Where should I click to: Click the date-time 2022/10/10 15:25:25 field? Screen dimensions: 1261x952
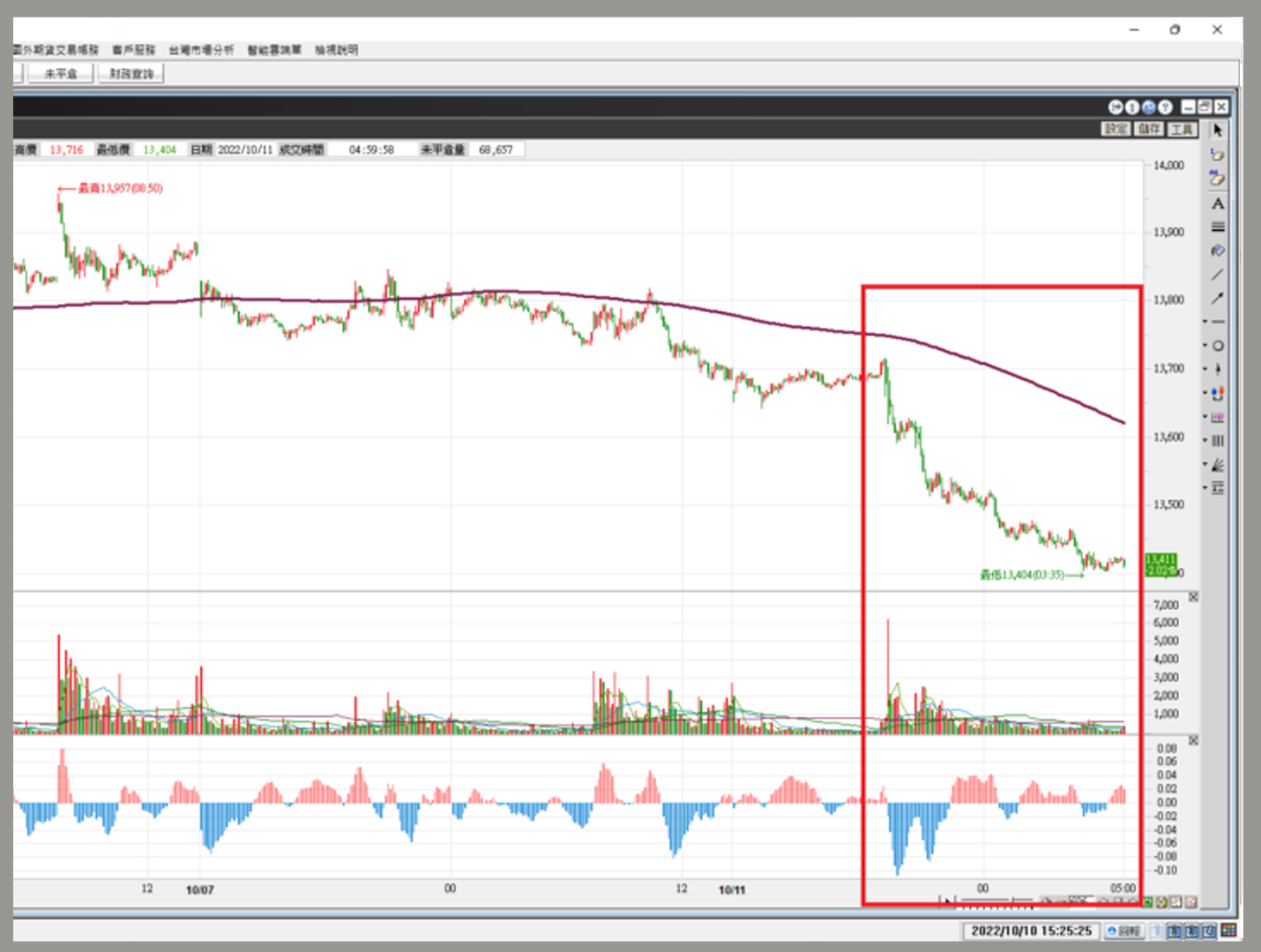1031,931
